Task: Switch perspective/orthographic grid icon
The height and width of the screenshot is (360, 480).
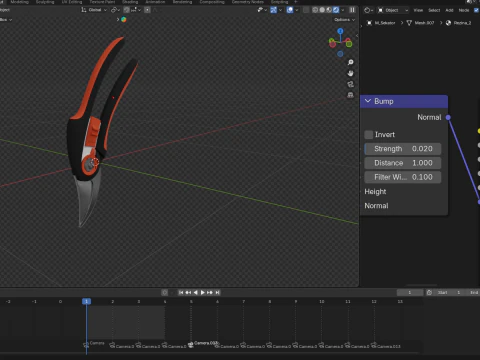Action: click(x=350, y=95)
